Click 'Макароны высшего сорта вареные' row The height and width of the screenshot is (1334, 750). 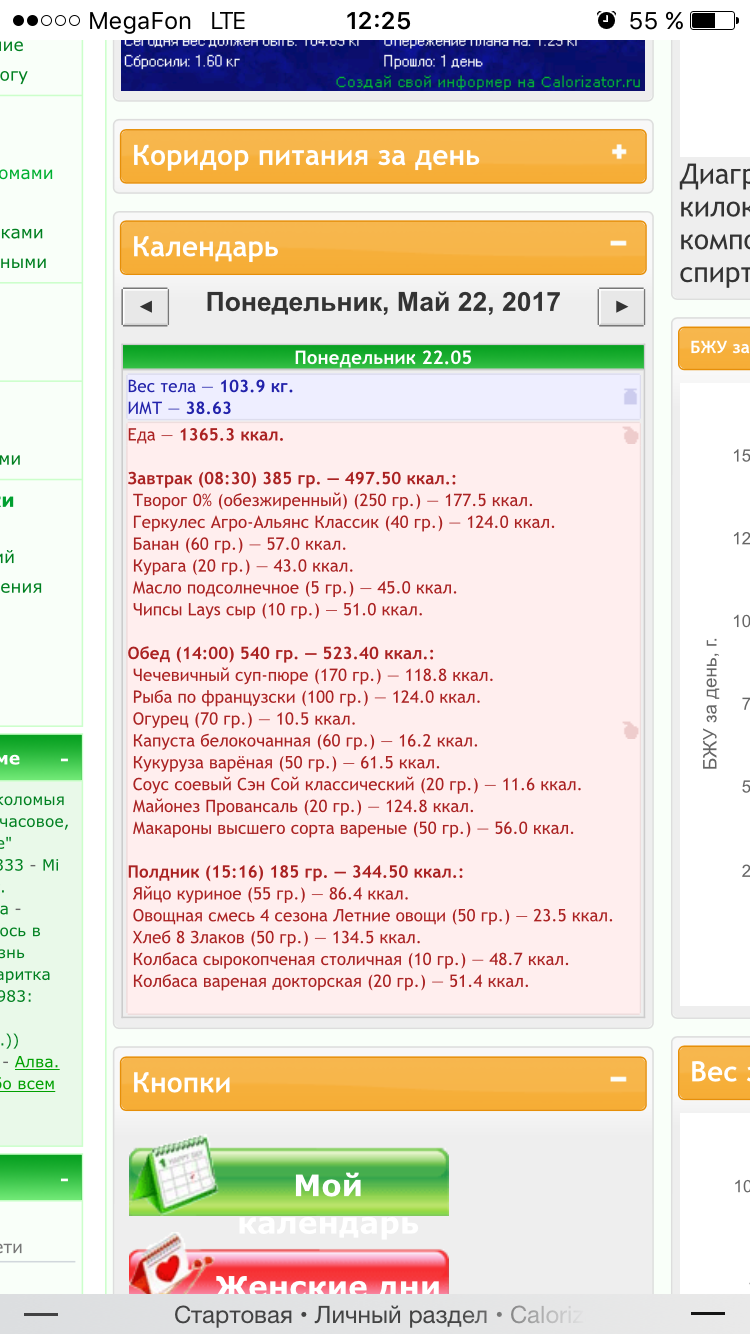pos(353,828)
